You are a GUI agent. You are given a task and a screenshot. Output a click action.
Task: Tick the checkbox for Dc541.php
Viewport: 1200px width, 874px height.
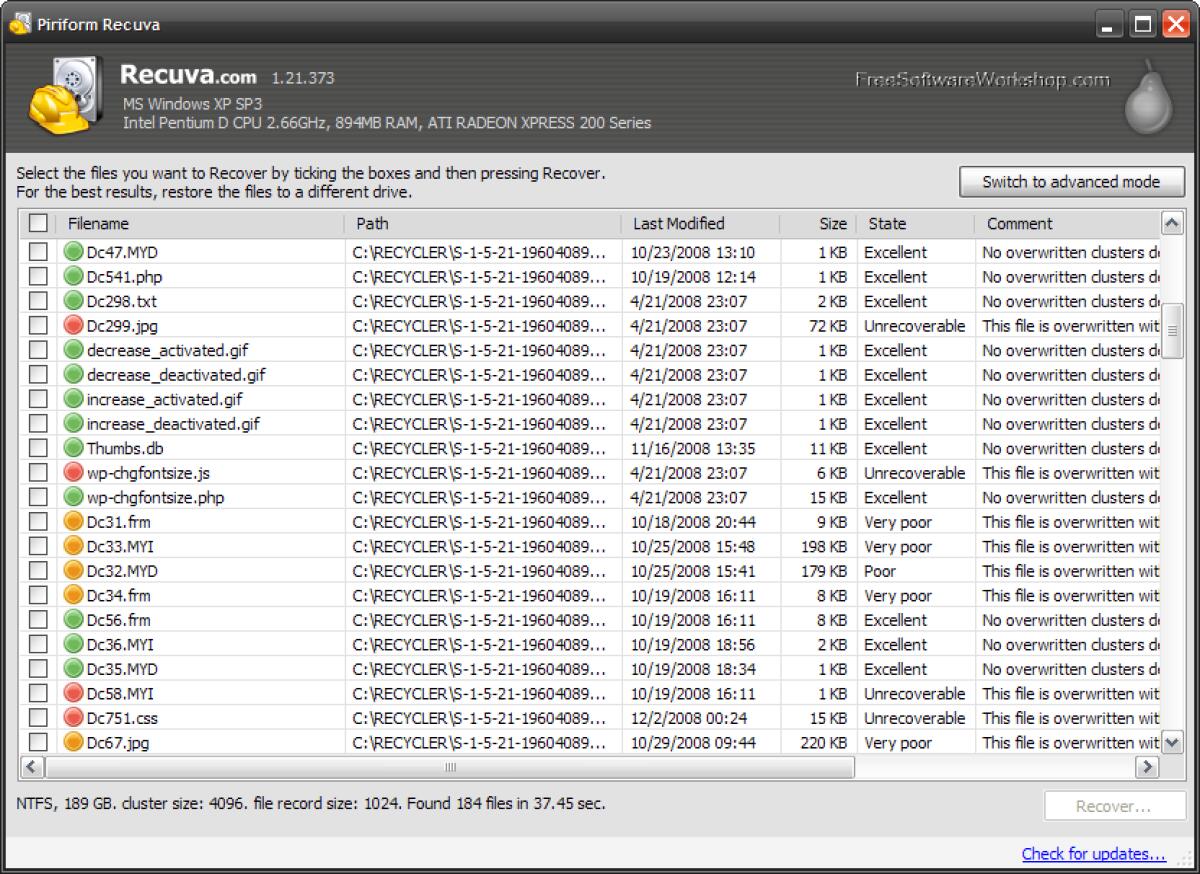(38, 277)
